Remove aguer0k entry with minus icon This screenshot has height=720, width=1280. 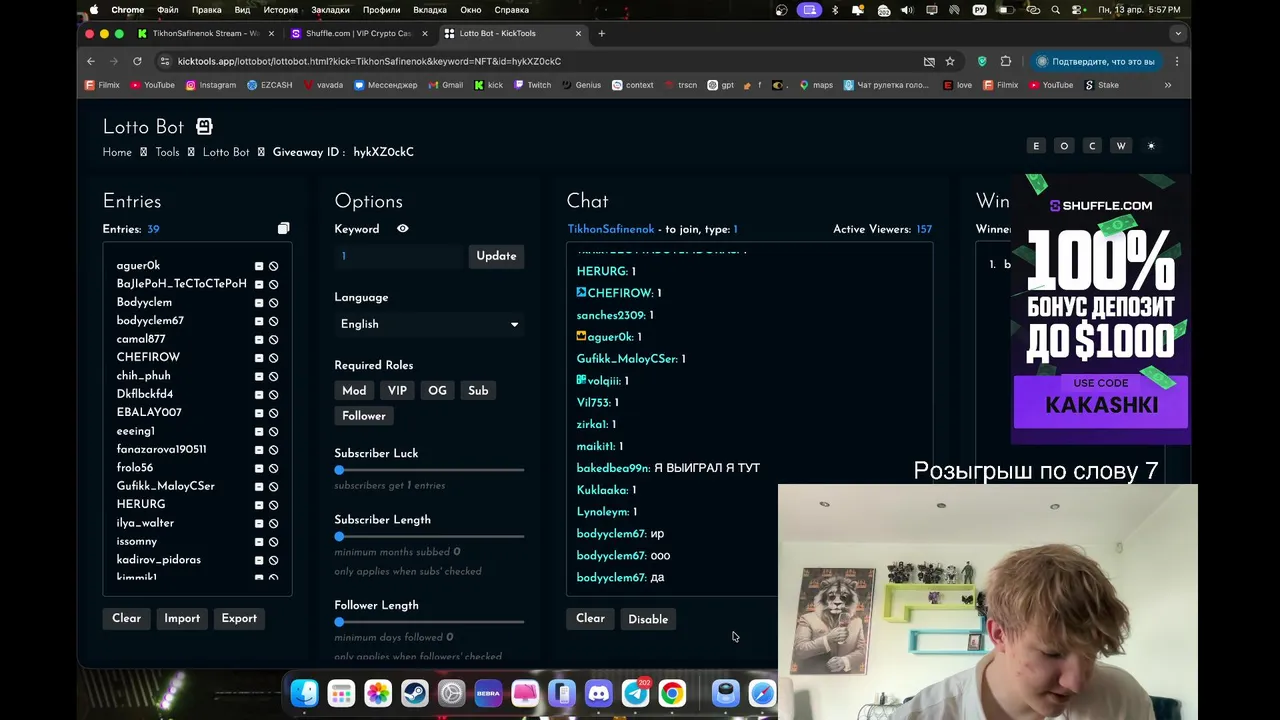(x=259, y=266)
